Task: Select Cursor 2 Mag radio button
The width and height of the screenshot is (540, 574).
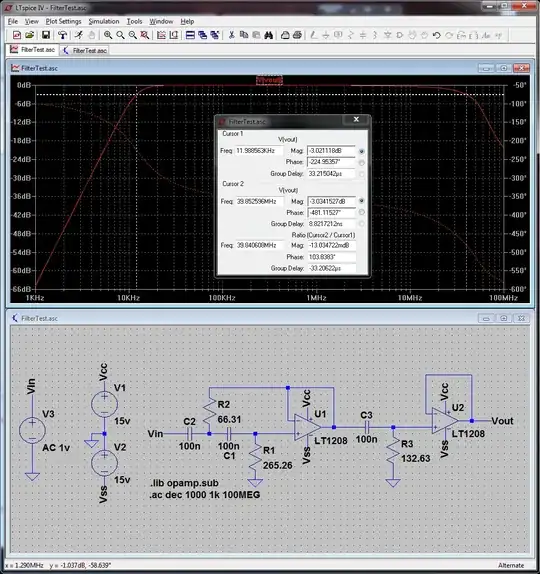Action: [361, 201]
